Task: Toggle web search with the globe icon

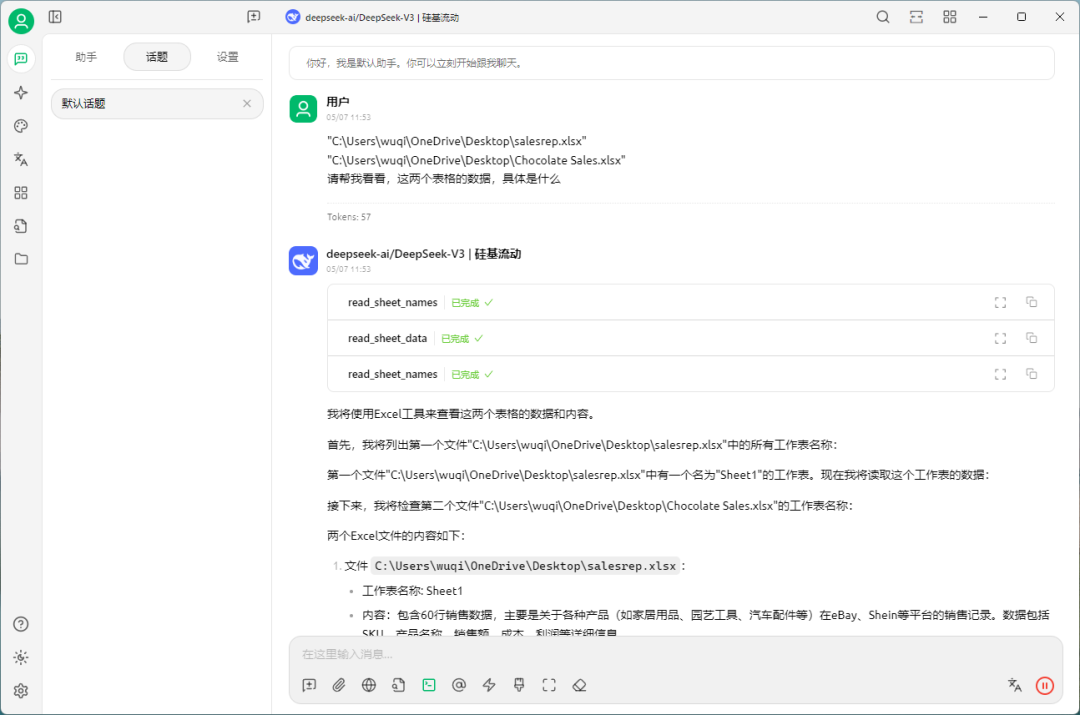Action: (368, 685)
